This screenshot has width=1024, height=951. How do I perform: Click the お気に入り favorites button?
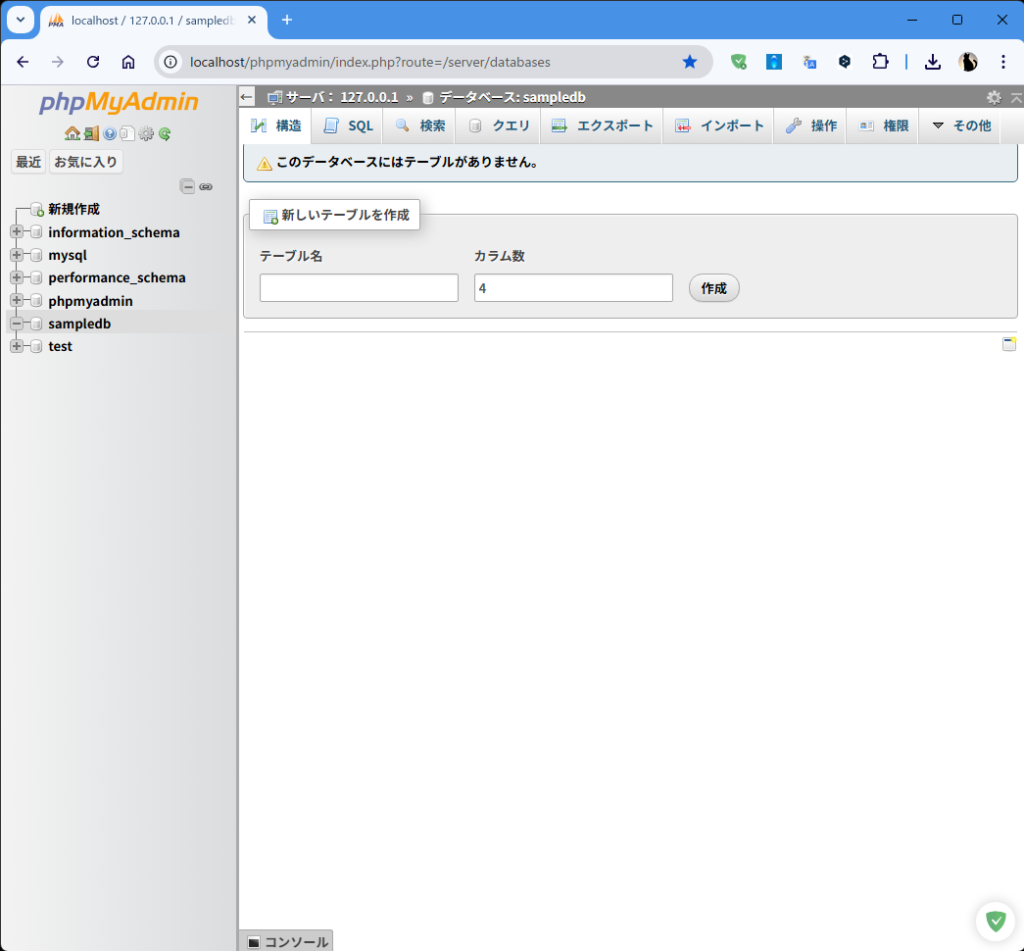[x=86, y=162]
